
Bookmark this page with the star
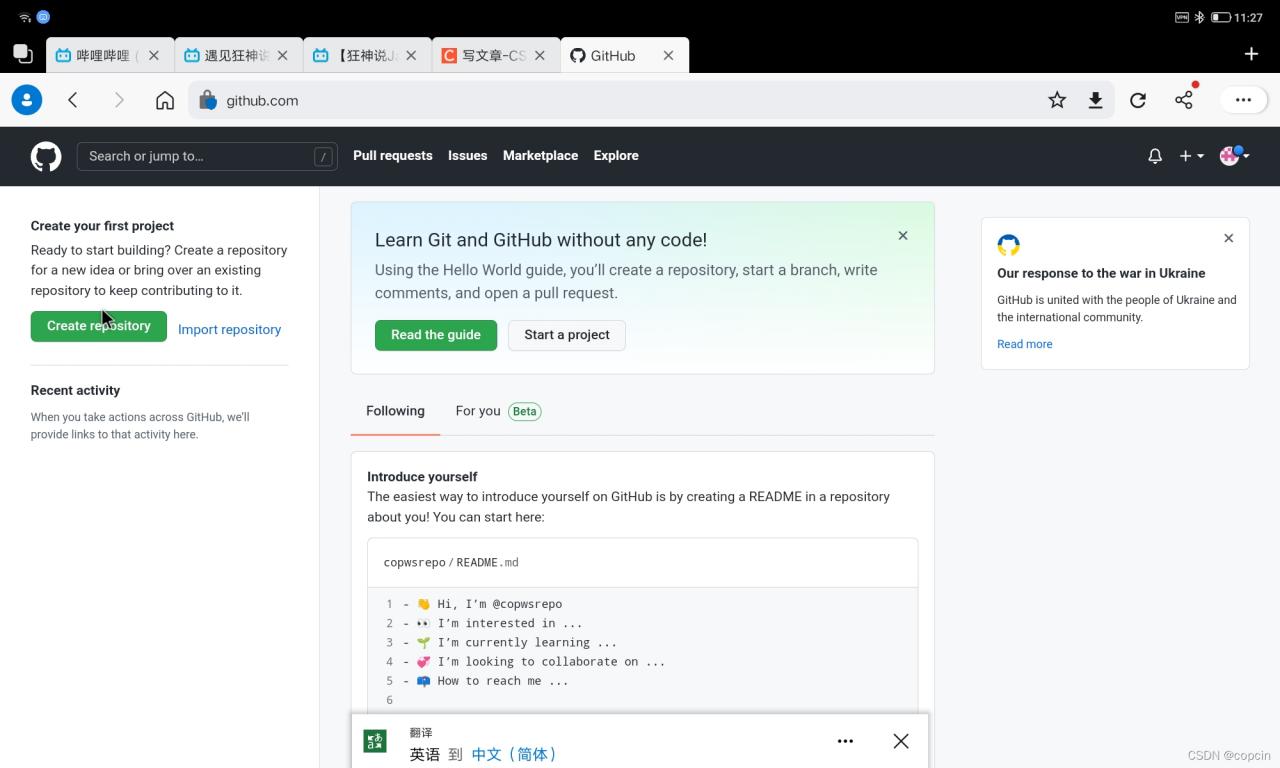tap(1057, 100)
